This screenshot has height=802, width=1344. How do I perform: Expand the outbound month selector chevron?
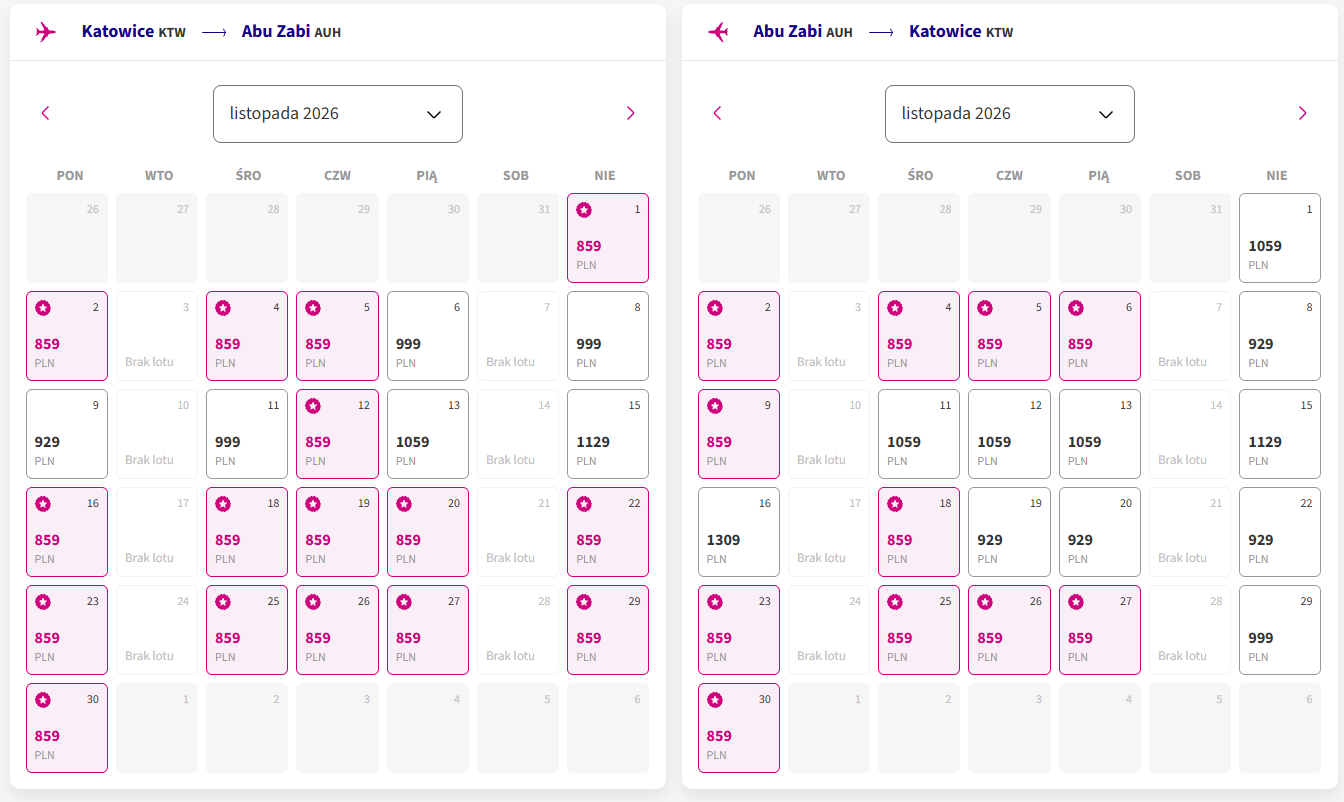click(434, 114)
